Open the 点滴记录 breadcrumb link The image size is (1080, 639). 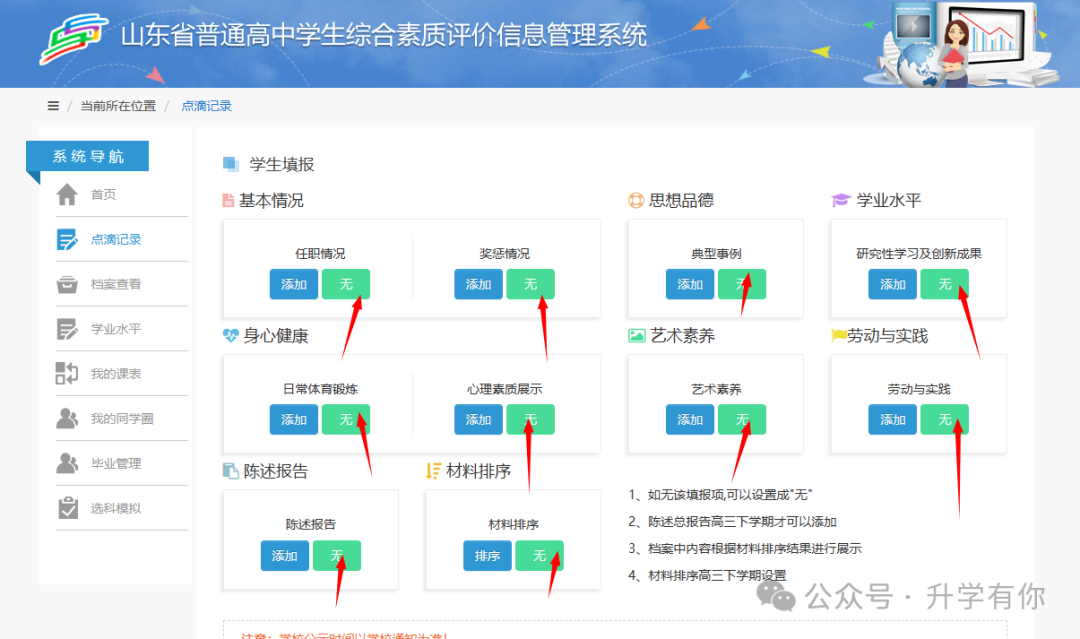tap(207, 105)
